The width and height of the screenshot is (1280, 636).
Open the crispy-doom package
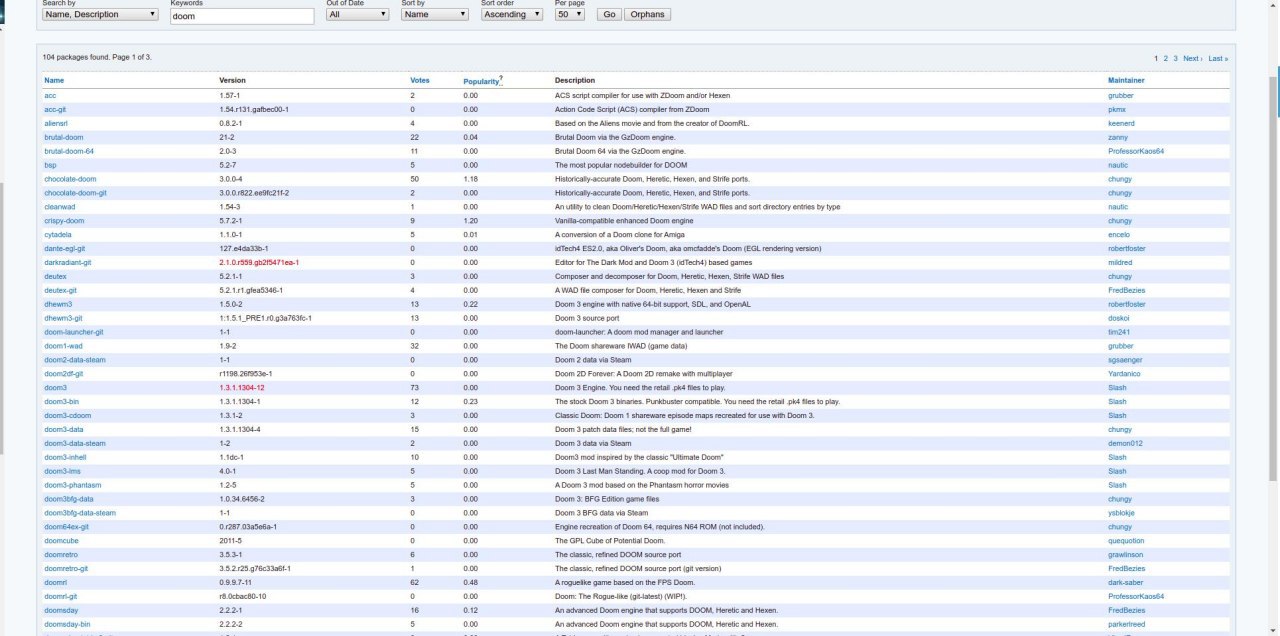click(x=64, y=221)
